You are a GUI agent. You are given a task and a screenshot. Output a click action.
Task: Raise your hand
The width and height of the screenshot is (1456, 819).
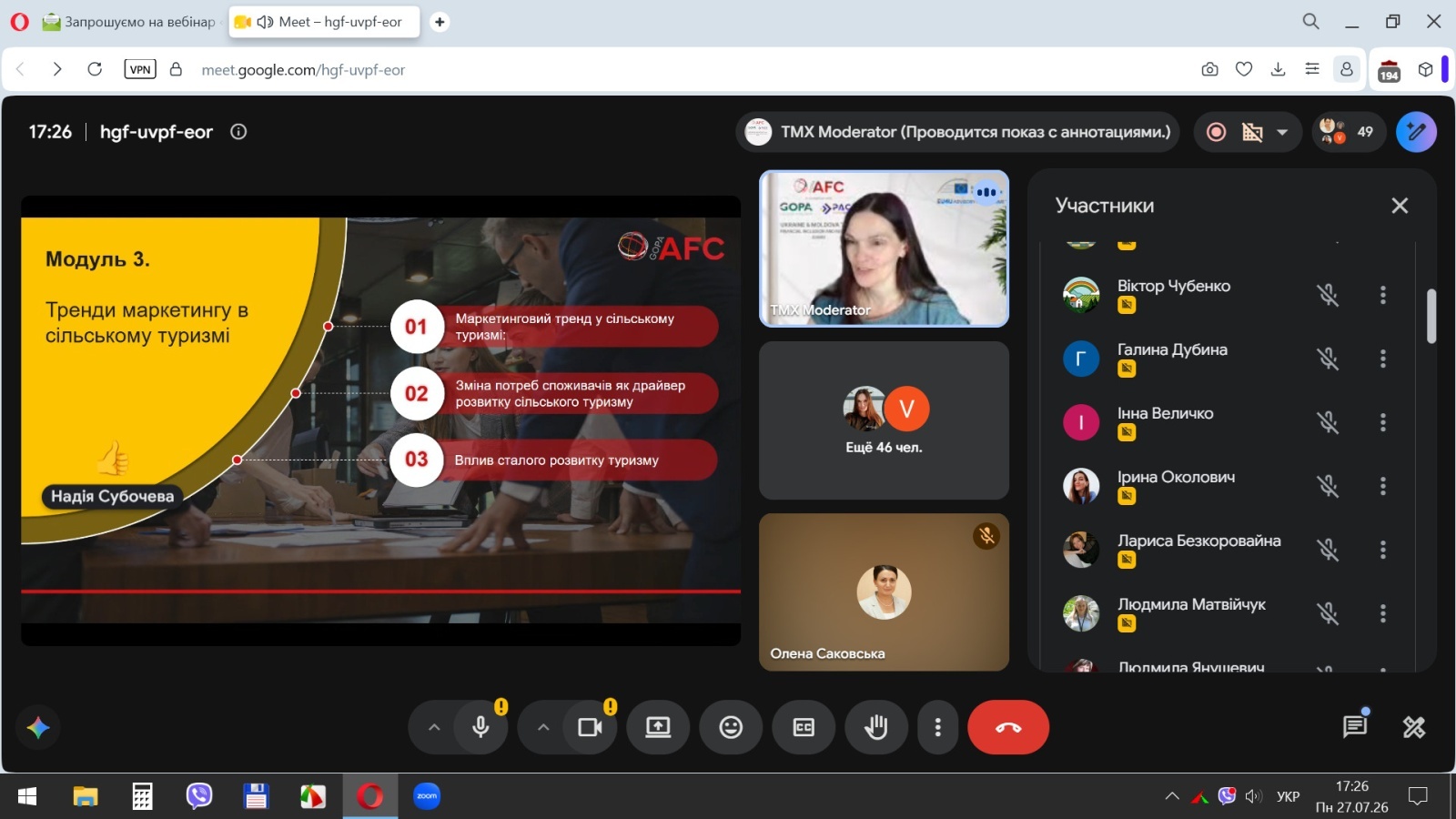pyautogui.click(x=876, y=727)
